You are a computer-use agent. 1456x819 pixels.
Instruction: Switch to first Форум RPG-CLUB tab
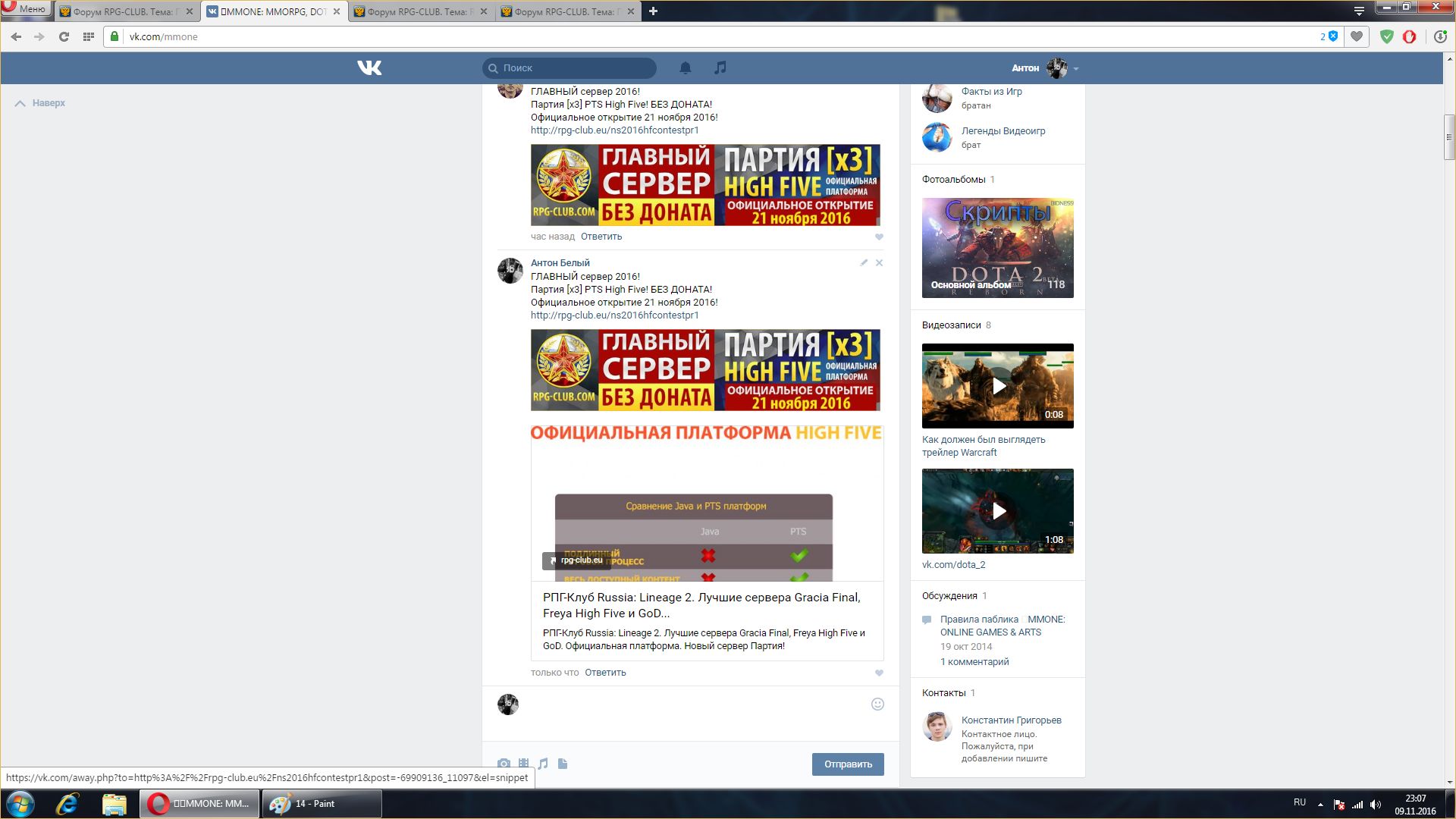tap(121, 11)
